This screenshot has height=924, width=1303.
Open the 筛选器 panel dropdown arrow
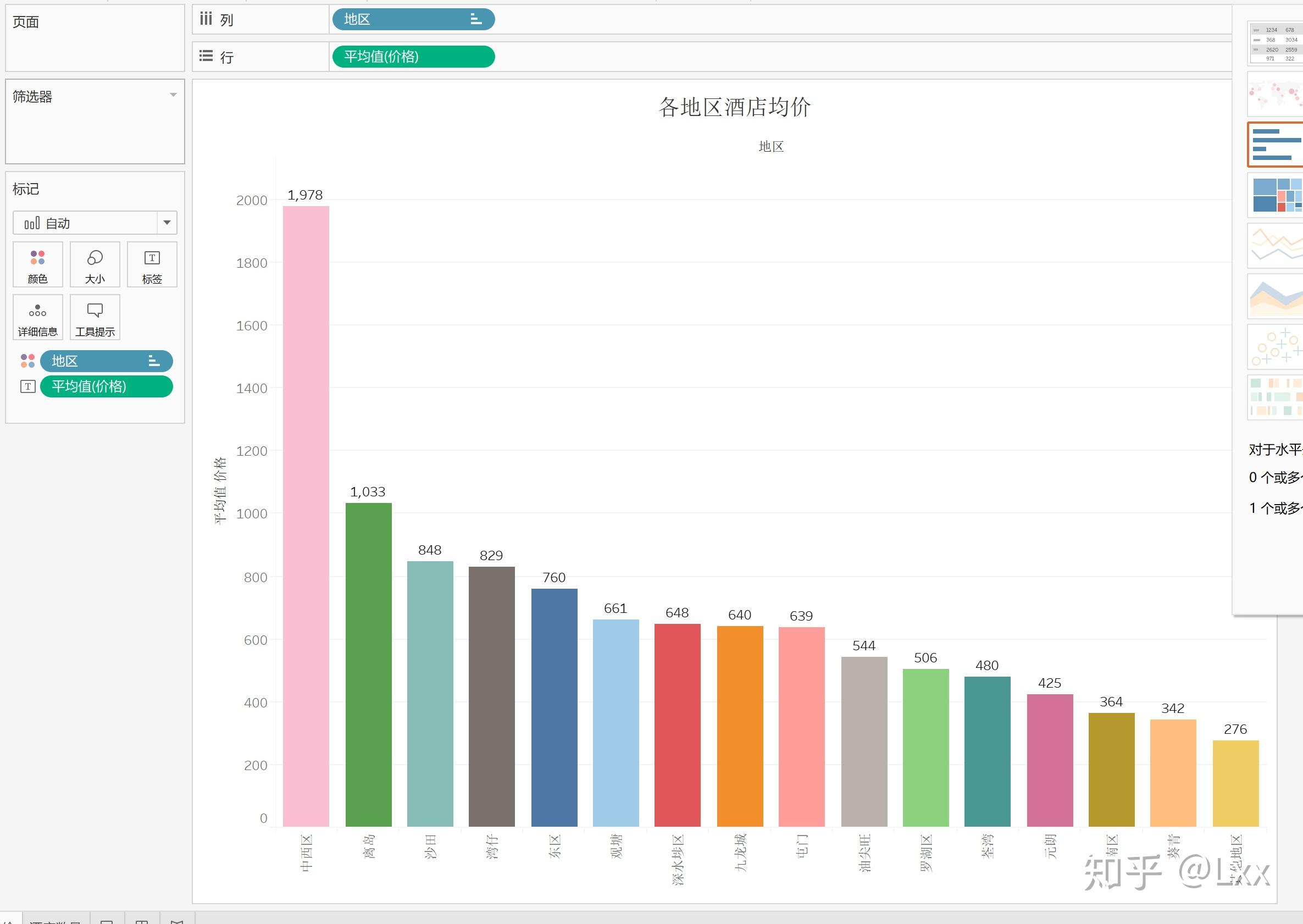[174, 95]
